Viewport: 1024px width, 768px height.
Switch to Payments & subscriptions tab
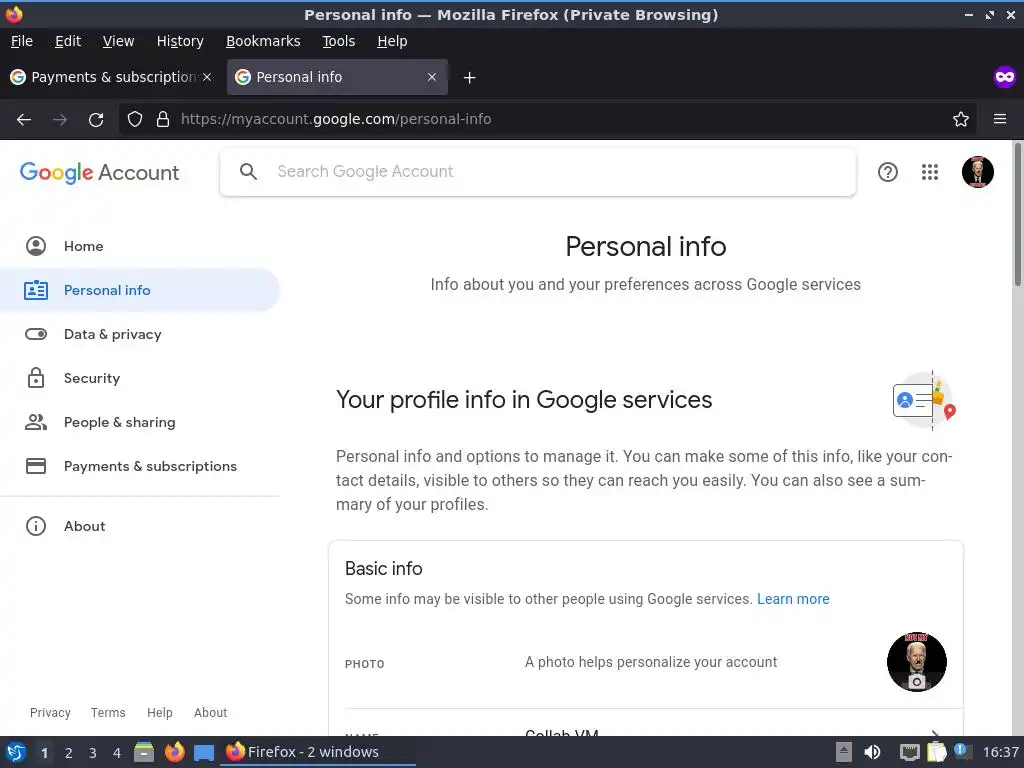[111, 77]
